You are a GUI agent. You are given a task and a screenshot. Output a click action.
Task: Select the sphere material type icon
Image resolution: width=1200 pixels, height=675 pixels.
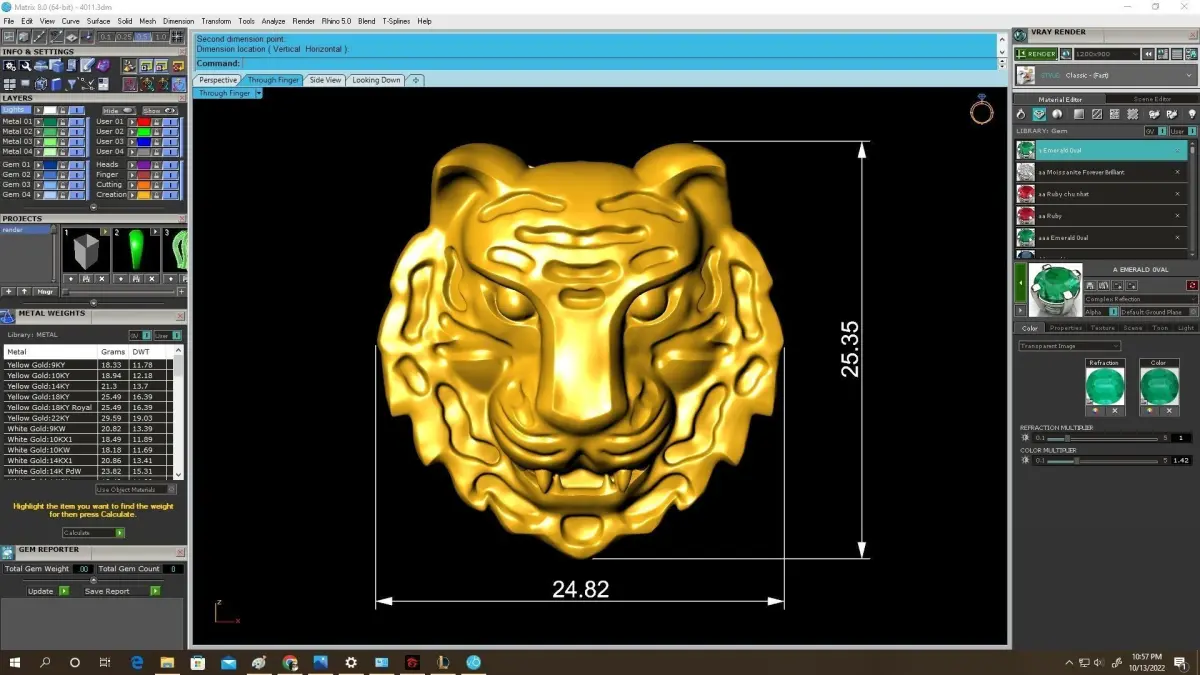(x=1057, y=114)
